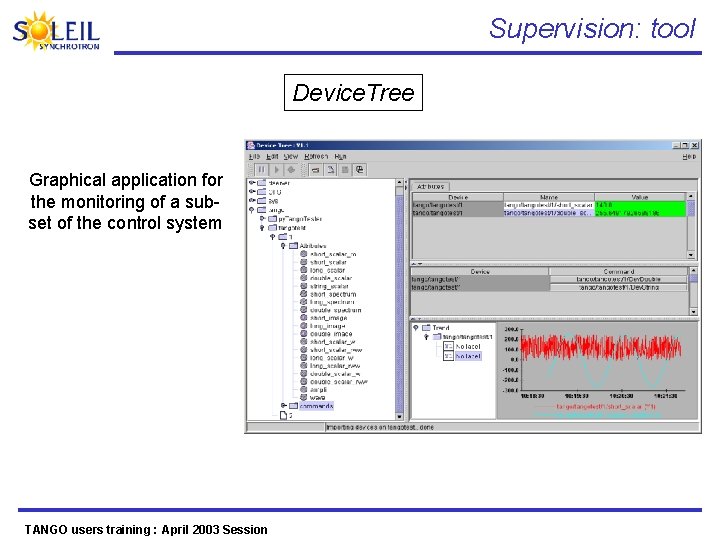Click the DevDouble command button

tap(618, 279)
